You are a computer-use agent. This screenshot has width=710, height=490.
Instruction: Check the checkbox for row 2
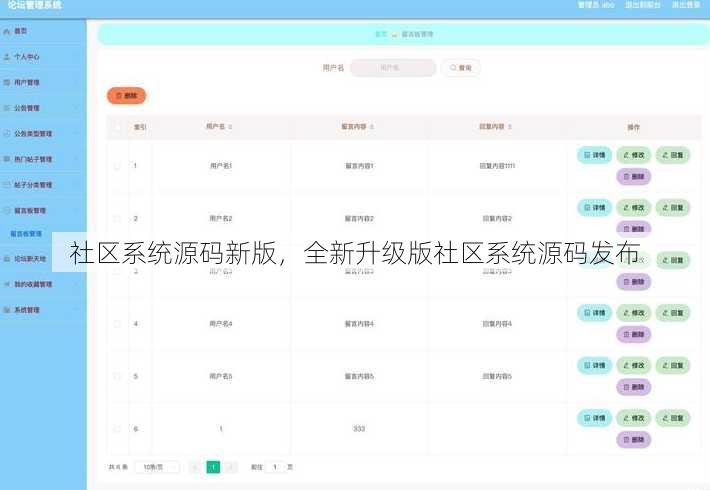pos(117,219)
